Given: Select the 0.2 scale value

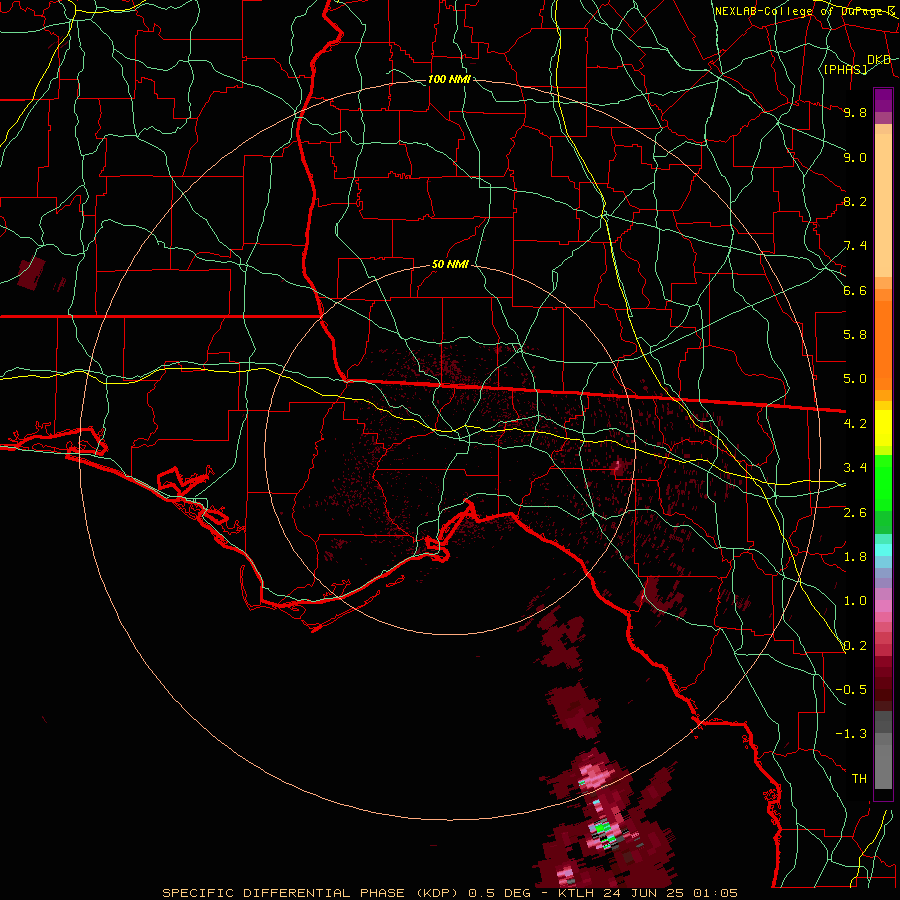Looking at the screenshot, I should pos(855,646).
